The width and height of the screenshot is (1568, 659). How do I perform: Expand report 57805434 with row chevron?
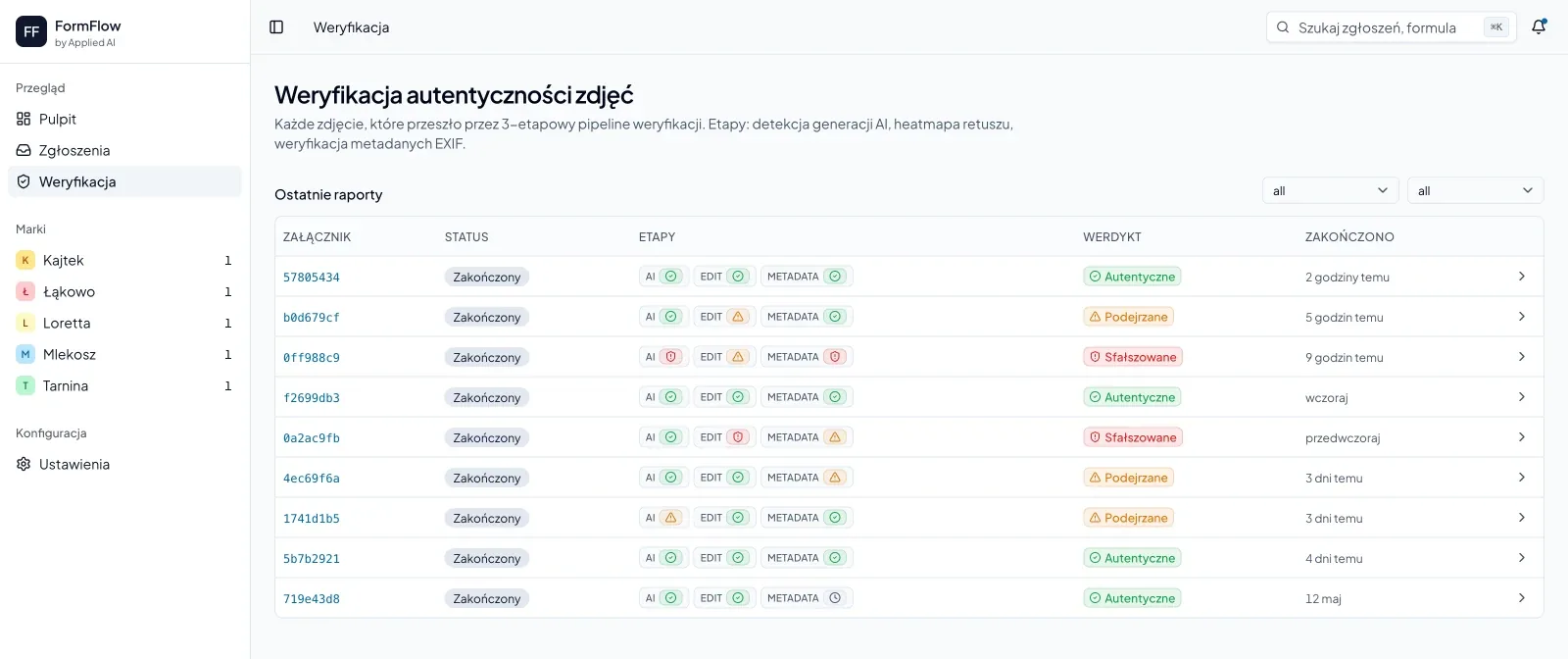tap(1521, 277)
